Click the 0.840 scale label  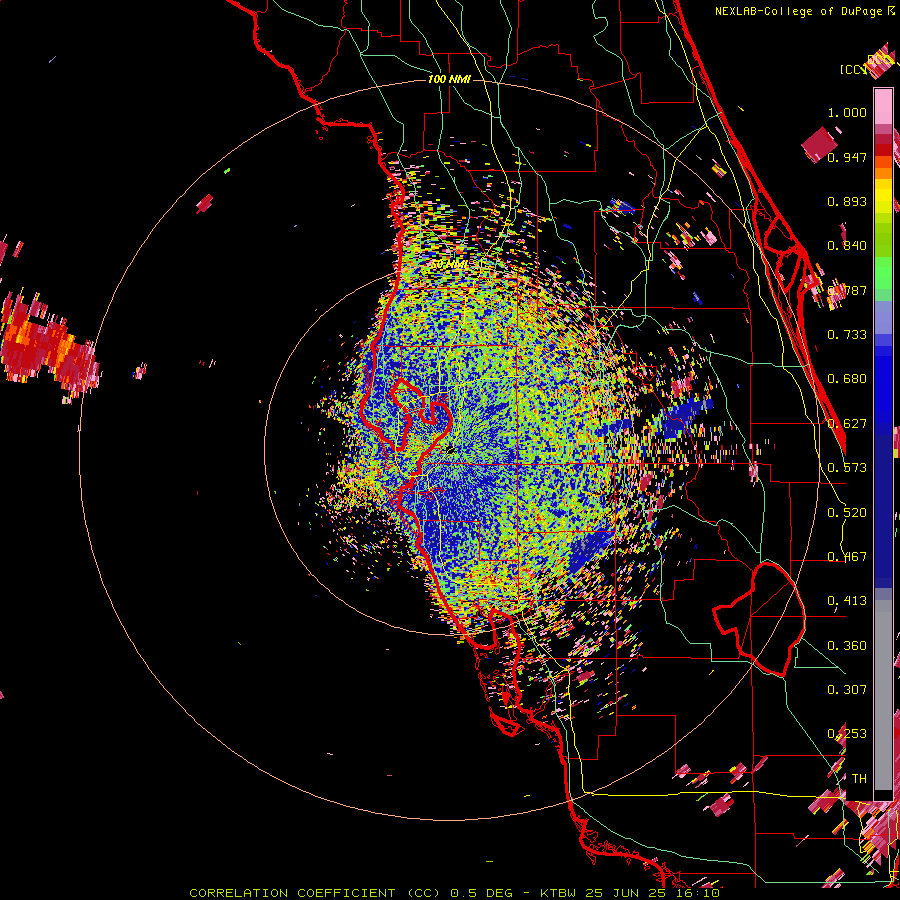[x=847, y=246]
